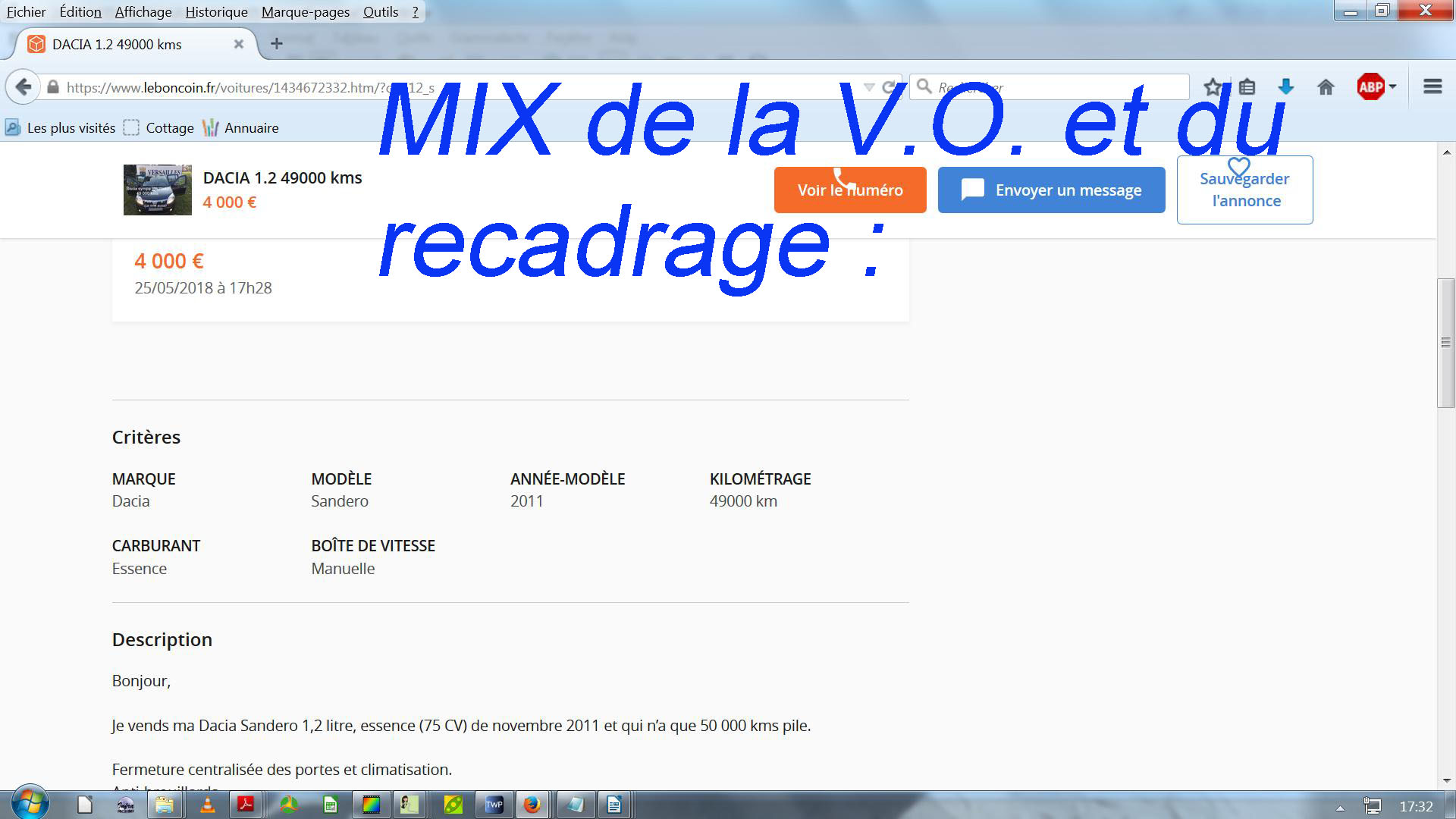The width and height of the screenshot is (1456, 819).
Task: Open the Les plus visités bookmark
Action: pyautogui.click(x=61, y=127)
